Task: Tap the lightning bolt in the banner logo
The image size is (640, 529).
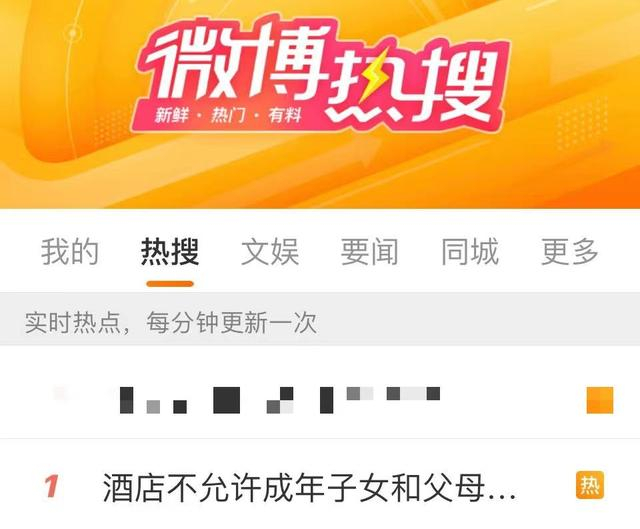Action: tap(372, 78)
